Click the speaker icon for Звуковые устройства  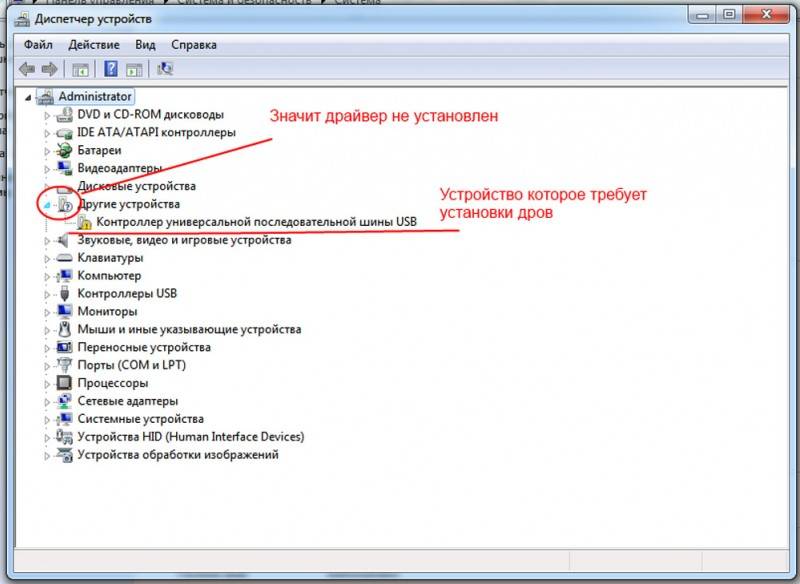click(x=63, y=240)
